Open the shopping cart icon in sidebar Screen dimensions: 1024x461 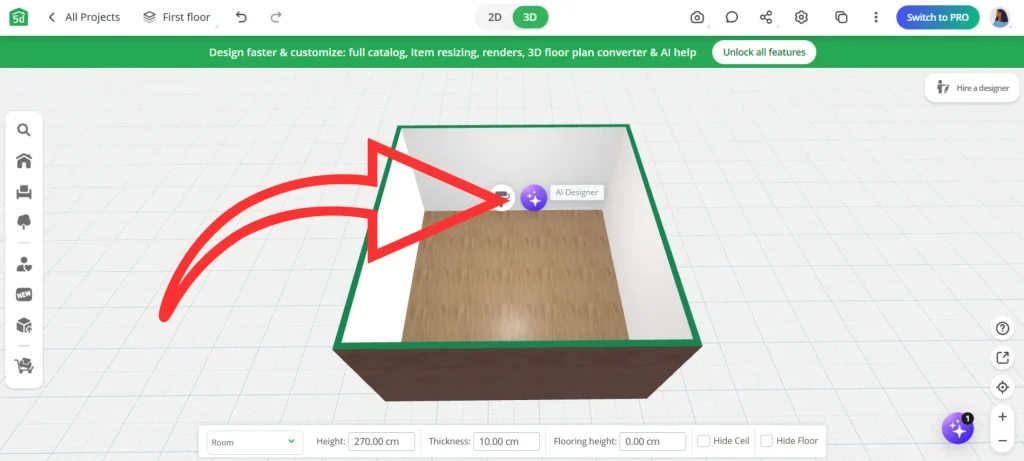tap(23, 366)
